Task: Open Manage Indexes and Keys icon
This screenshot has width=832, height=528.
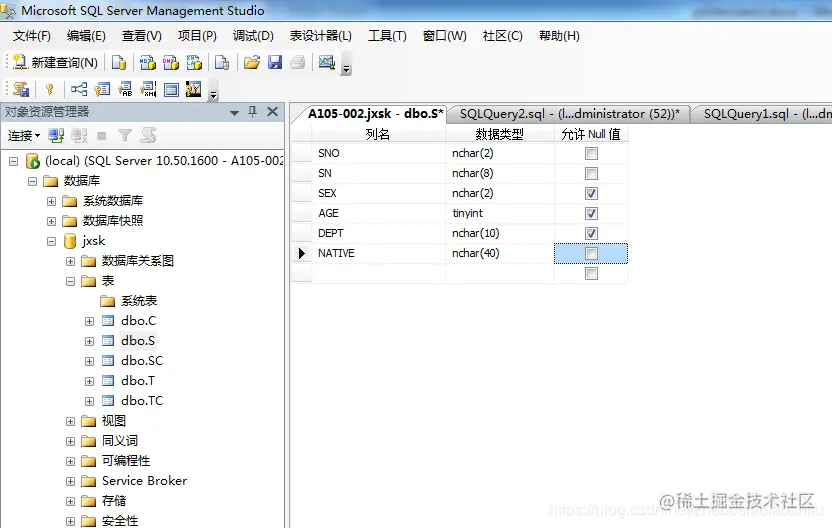Action: tap(102, 89)
